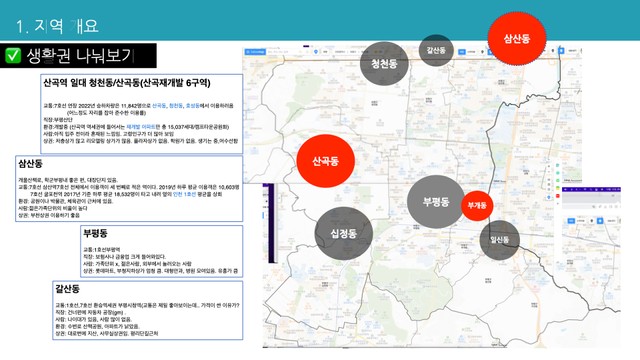
Task: Click the line 계몽산책로, 학군부평내 좋은 편
Action: tap(68, 180)
